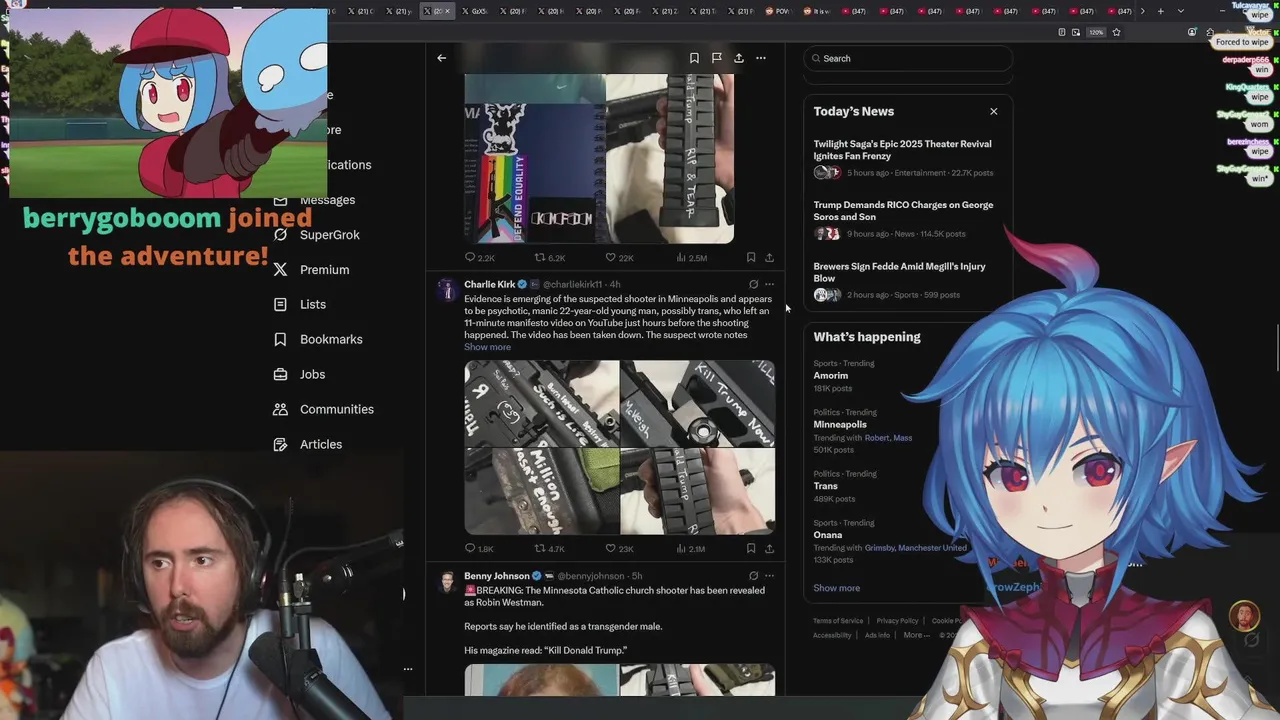
Task: Open the Amorim trending topic
Action: (x=831, y=376)
